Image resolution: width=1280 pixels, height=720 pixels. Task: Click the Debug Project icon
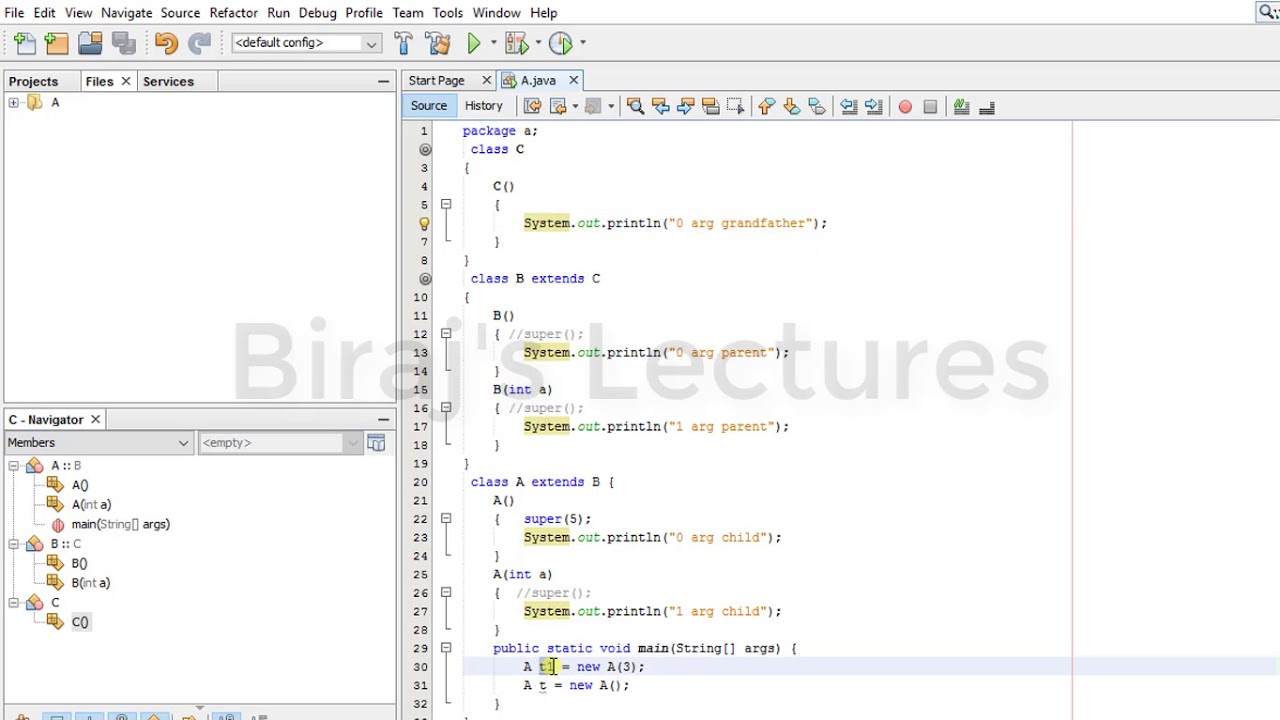pos(516,43)
